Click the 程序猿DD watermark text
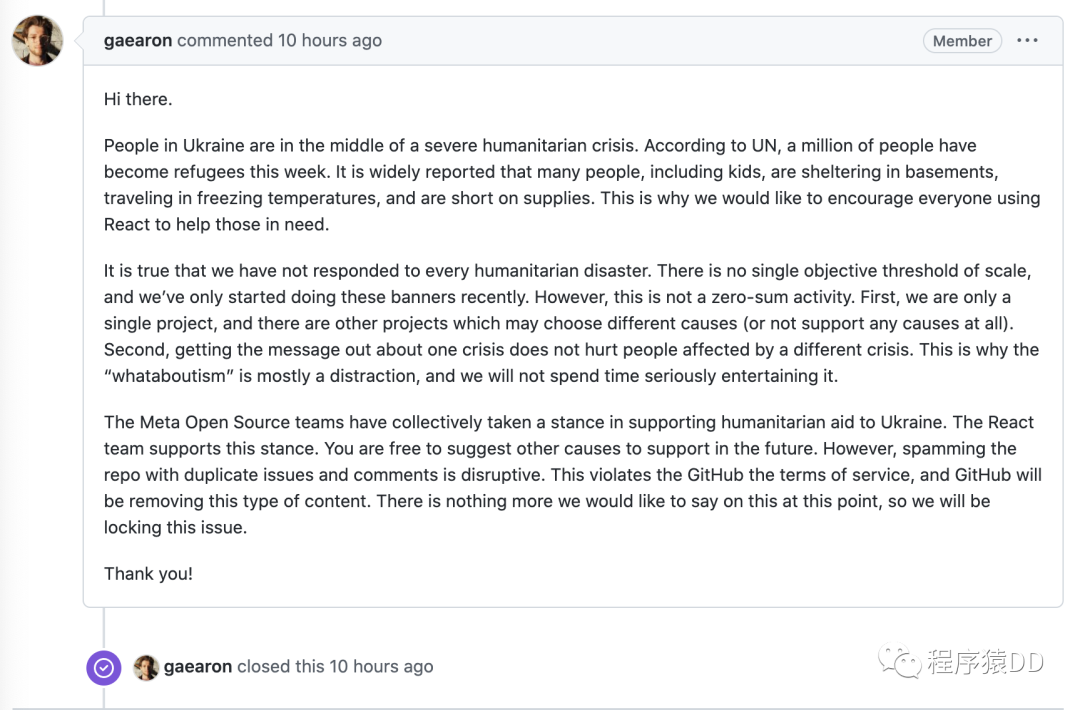The height and width of the screenshot is (710, 1080). click(x=985, y=662)
